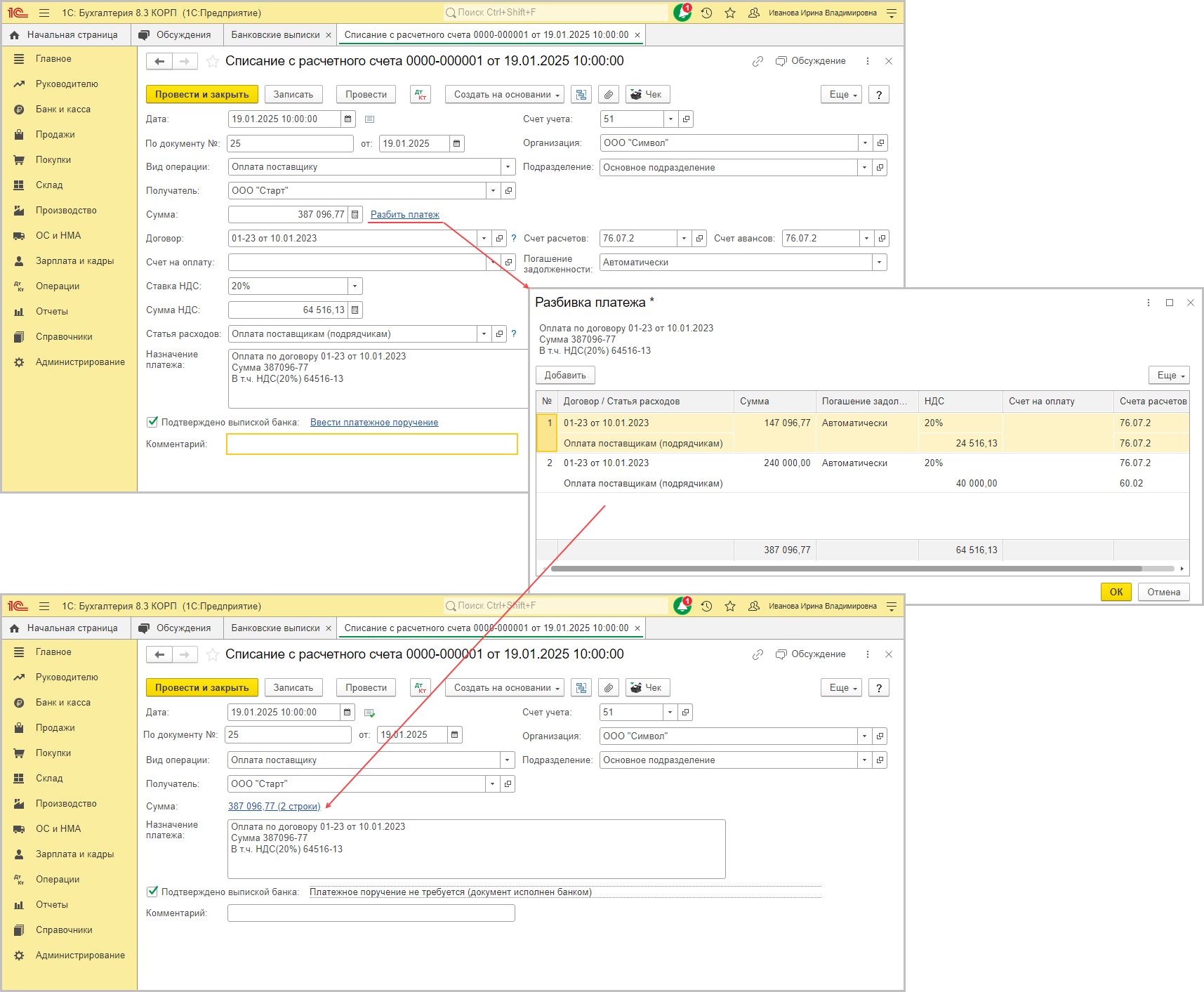Open Производство section in bottom sidebar
Viewport: 1204px width, 992px height.
[66, 804]
